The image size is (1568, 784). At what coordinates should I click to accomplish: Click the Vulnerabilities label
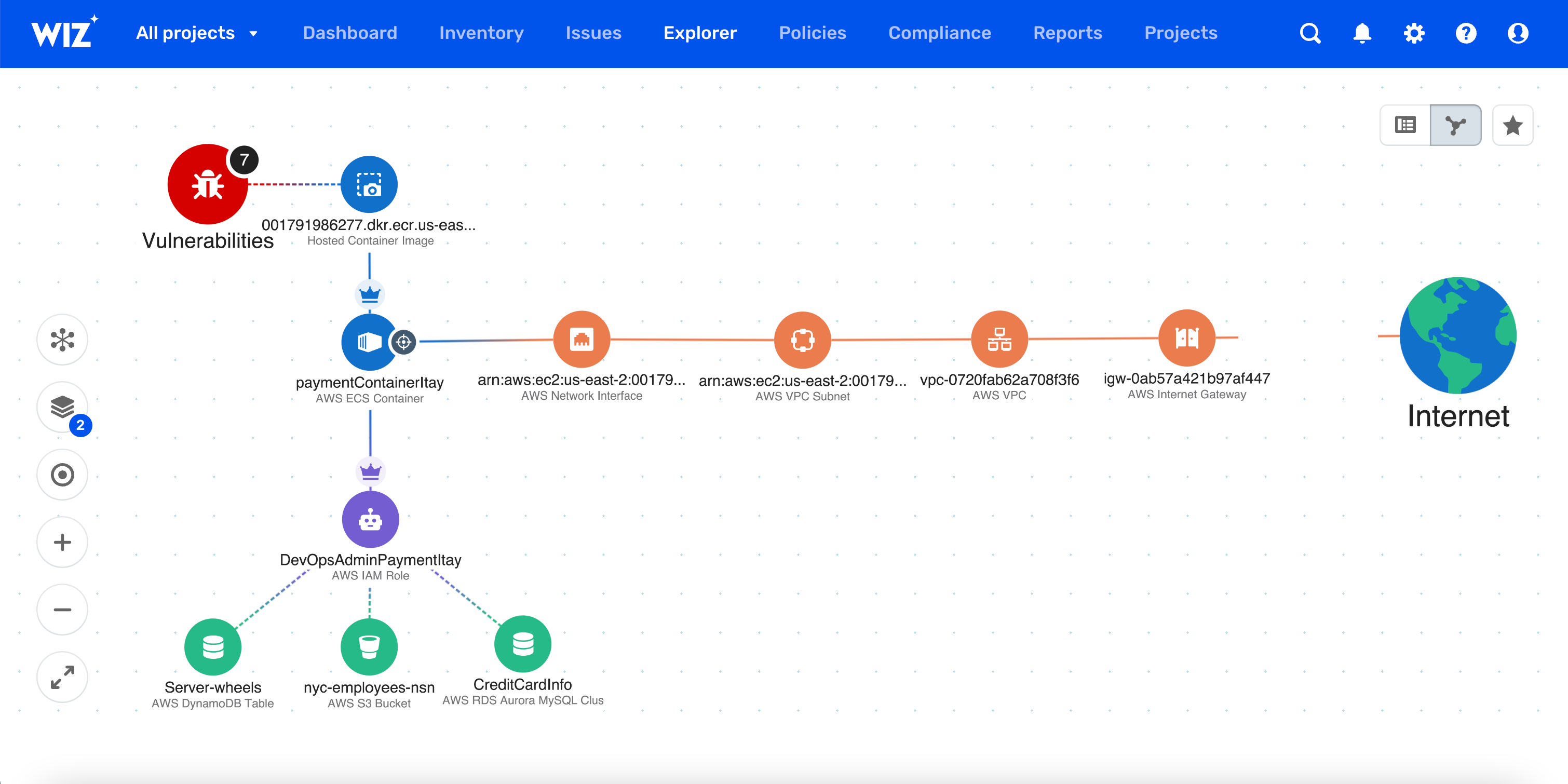[208, 240]
